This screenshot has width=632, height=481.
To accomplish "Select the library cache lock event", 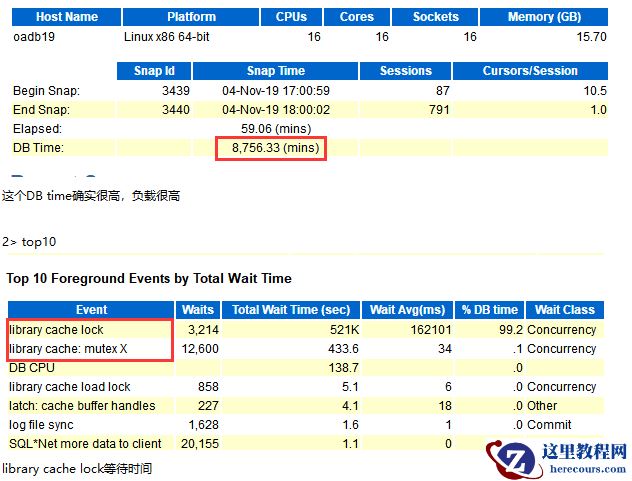I will tap(56, 330).
